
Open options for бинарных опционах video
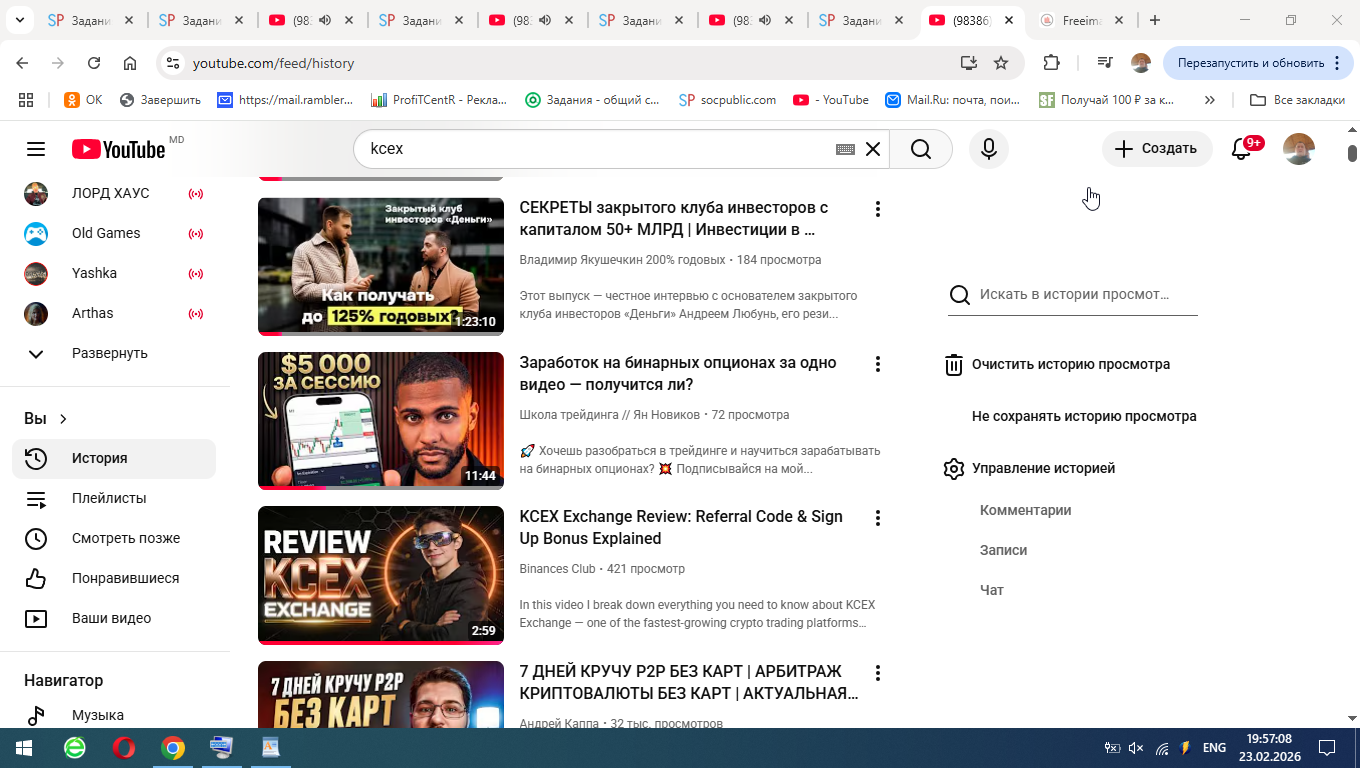(878, 364)
